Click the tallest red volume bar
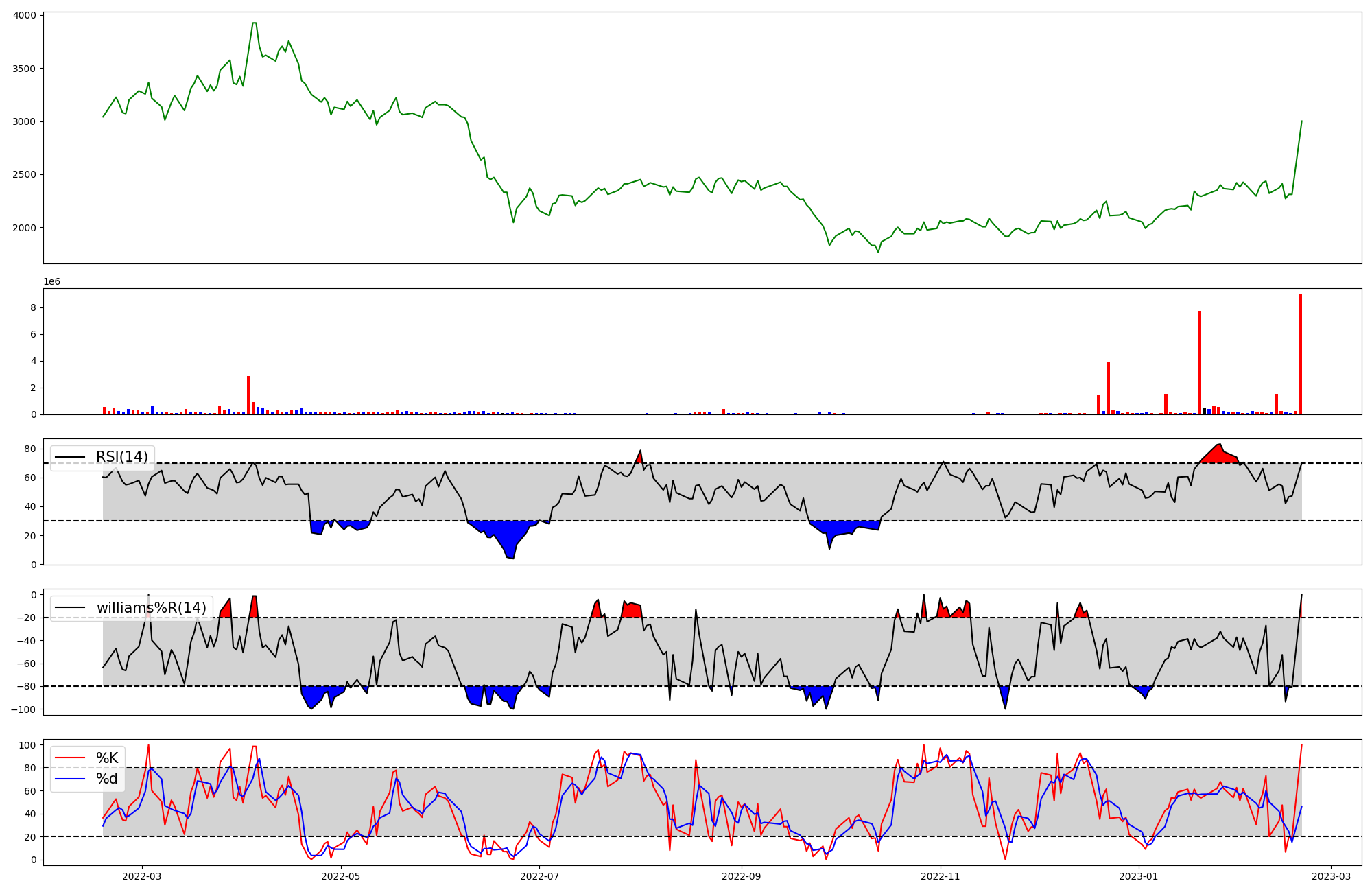This screenshot has width=1372, height=892. (1300, 353)
